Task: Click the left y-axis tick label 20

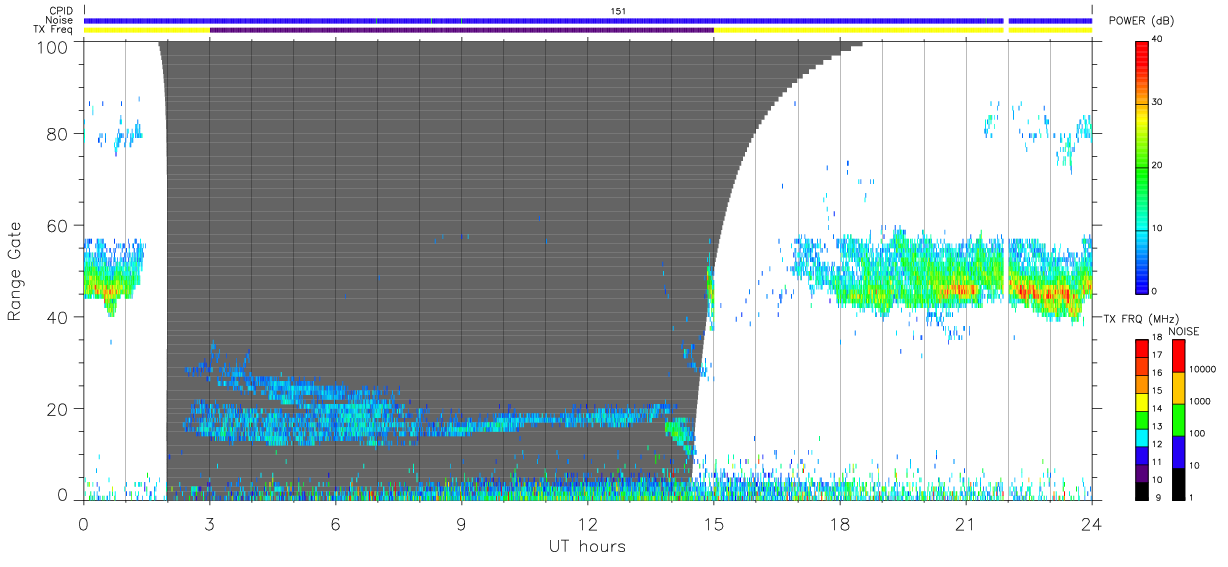Action: tap(58, 409)
